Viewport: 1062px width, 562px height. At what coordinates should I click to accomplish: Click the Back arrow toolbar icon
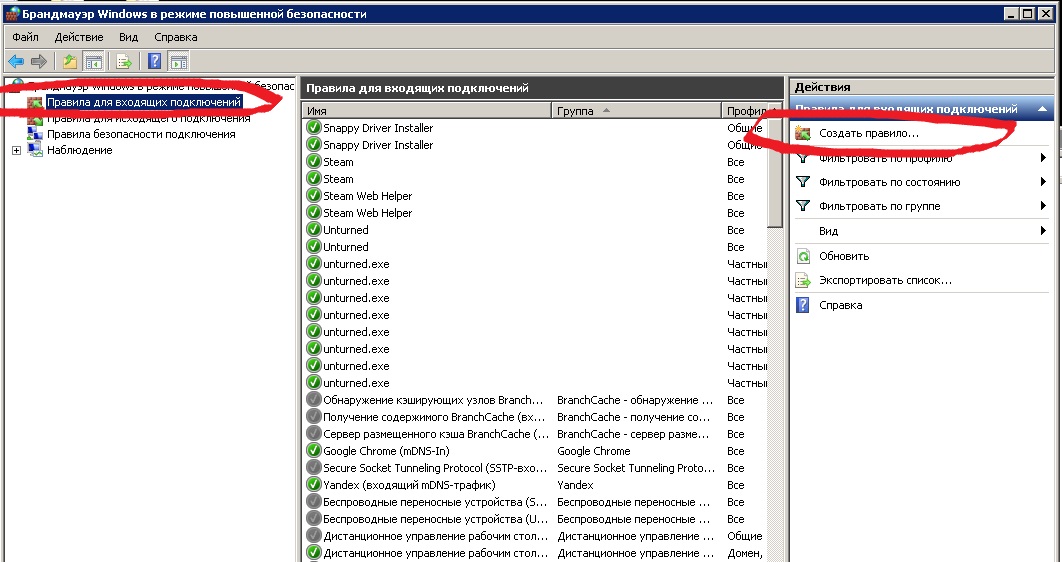point(16,62)
